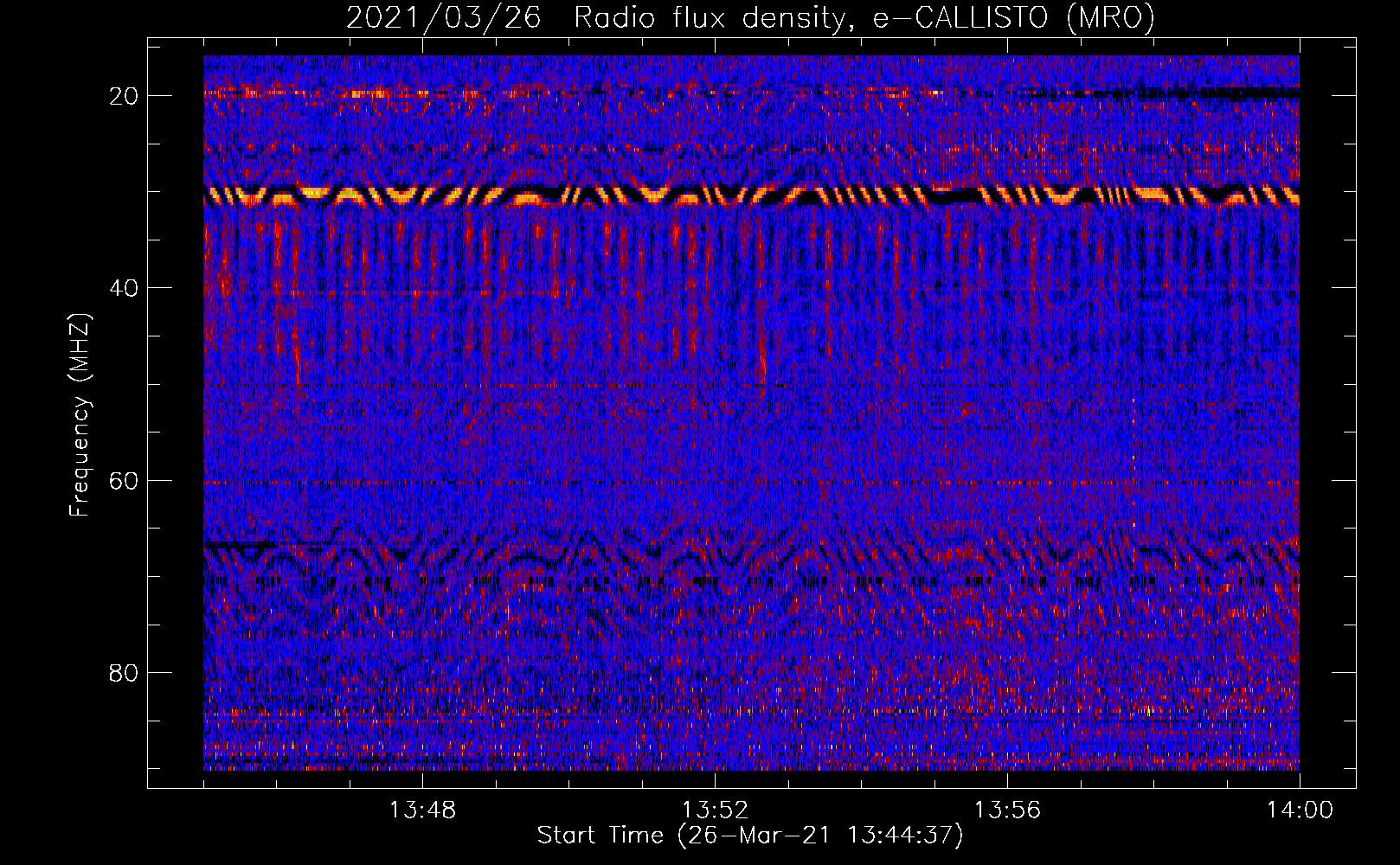Click the 13:52 time tick label
Screen dimensions: 1400x865
coord(715,810)
